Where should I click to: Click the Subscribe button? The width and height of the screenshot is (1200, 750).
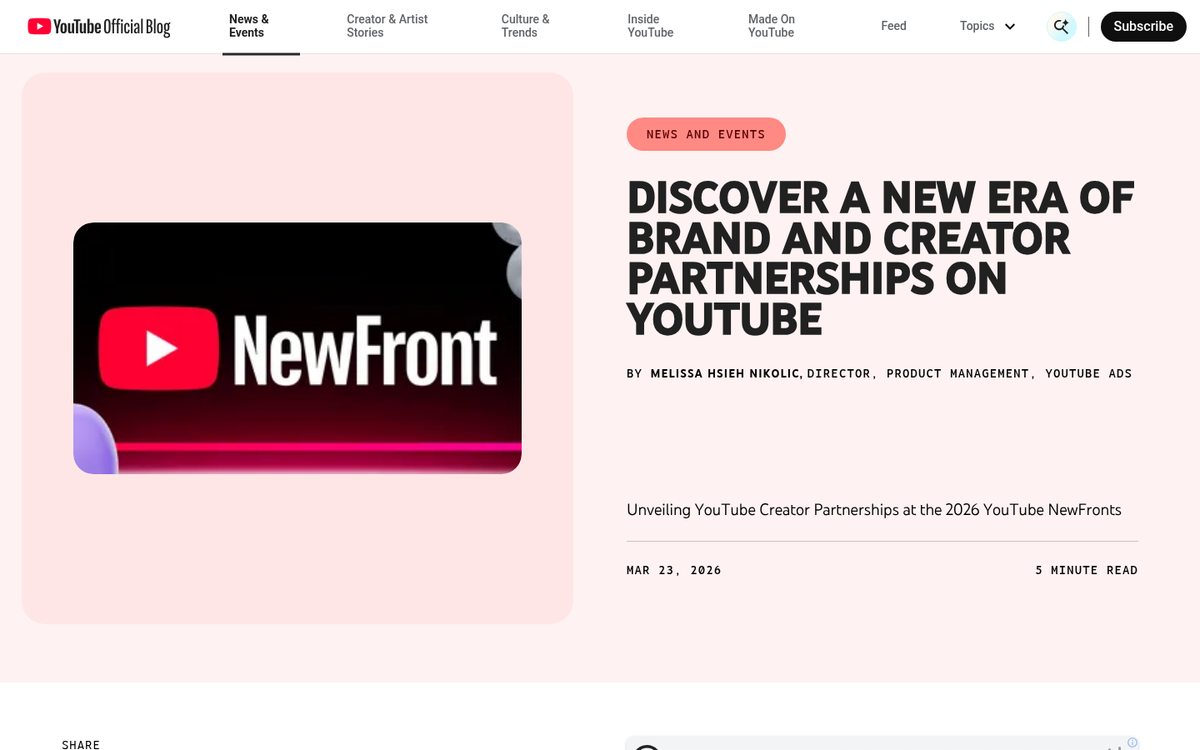coord(1143,26)
